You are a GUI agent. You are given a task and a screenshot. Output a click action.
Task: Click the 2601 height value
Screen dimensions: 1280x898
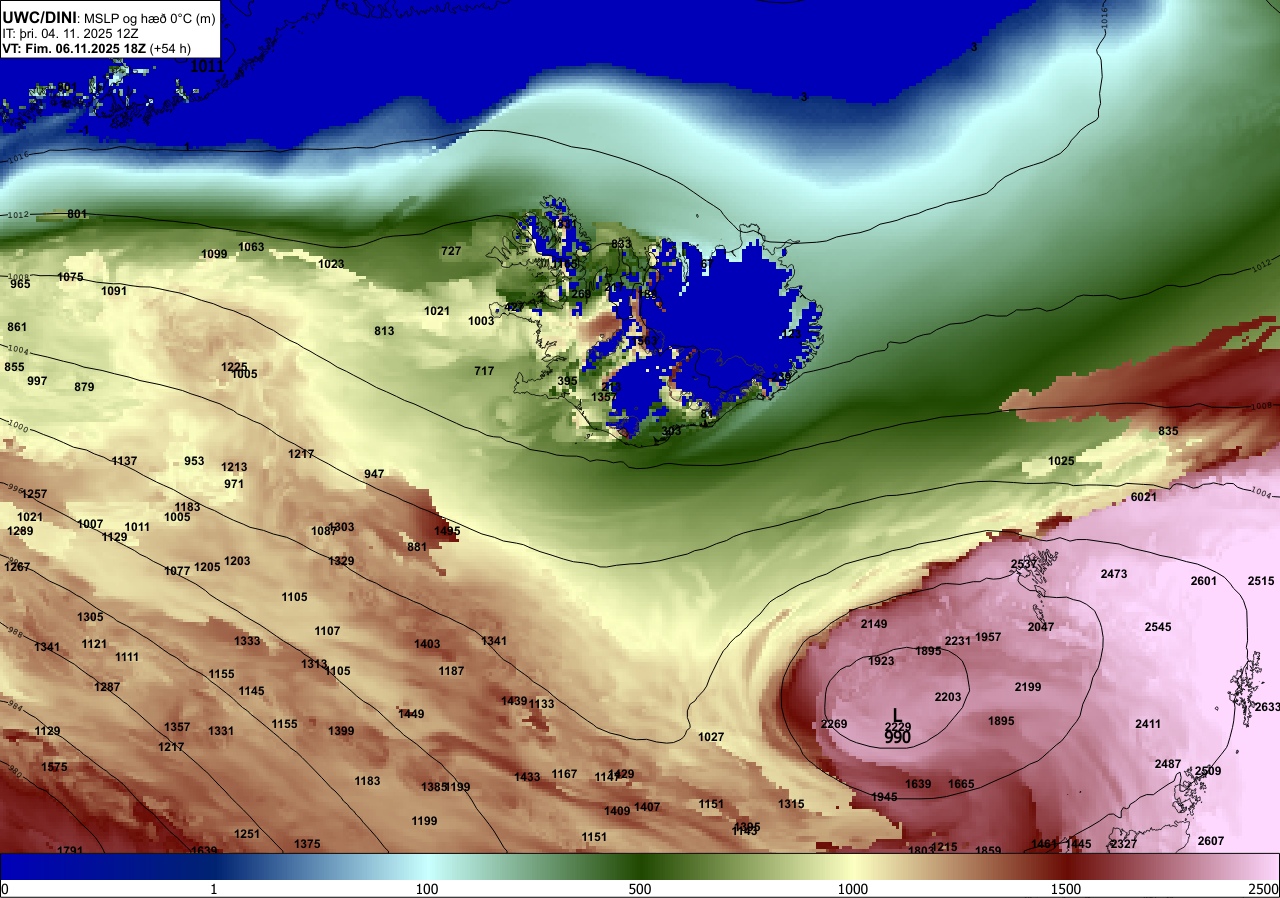coord(1204,581)
